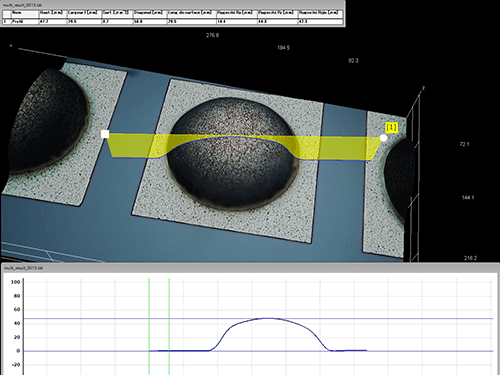Viewport: 500px width, 375px height.
Task: Click the 216.2 axis label in 3D view
Action: 470,258
